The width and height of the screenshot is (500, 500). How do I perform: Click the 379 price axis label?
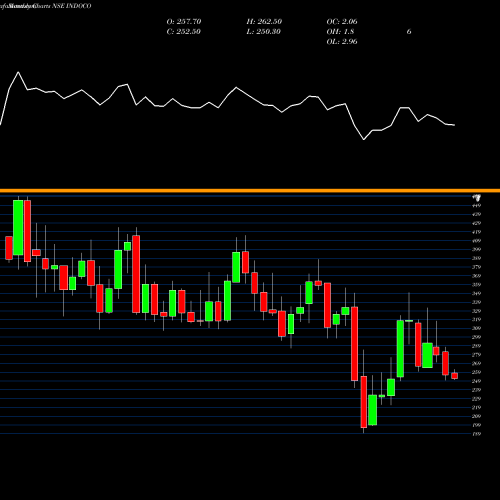coord(476,267)
